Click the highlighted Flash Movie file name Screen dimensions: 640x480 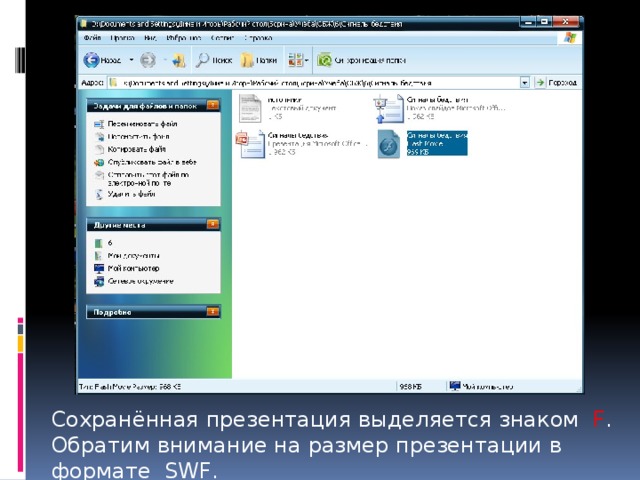(437, 135)
